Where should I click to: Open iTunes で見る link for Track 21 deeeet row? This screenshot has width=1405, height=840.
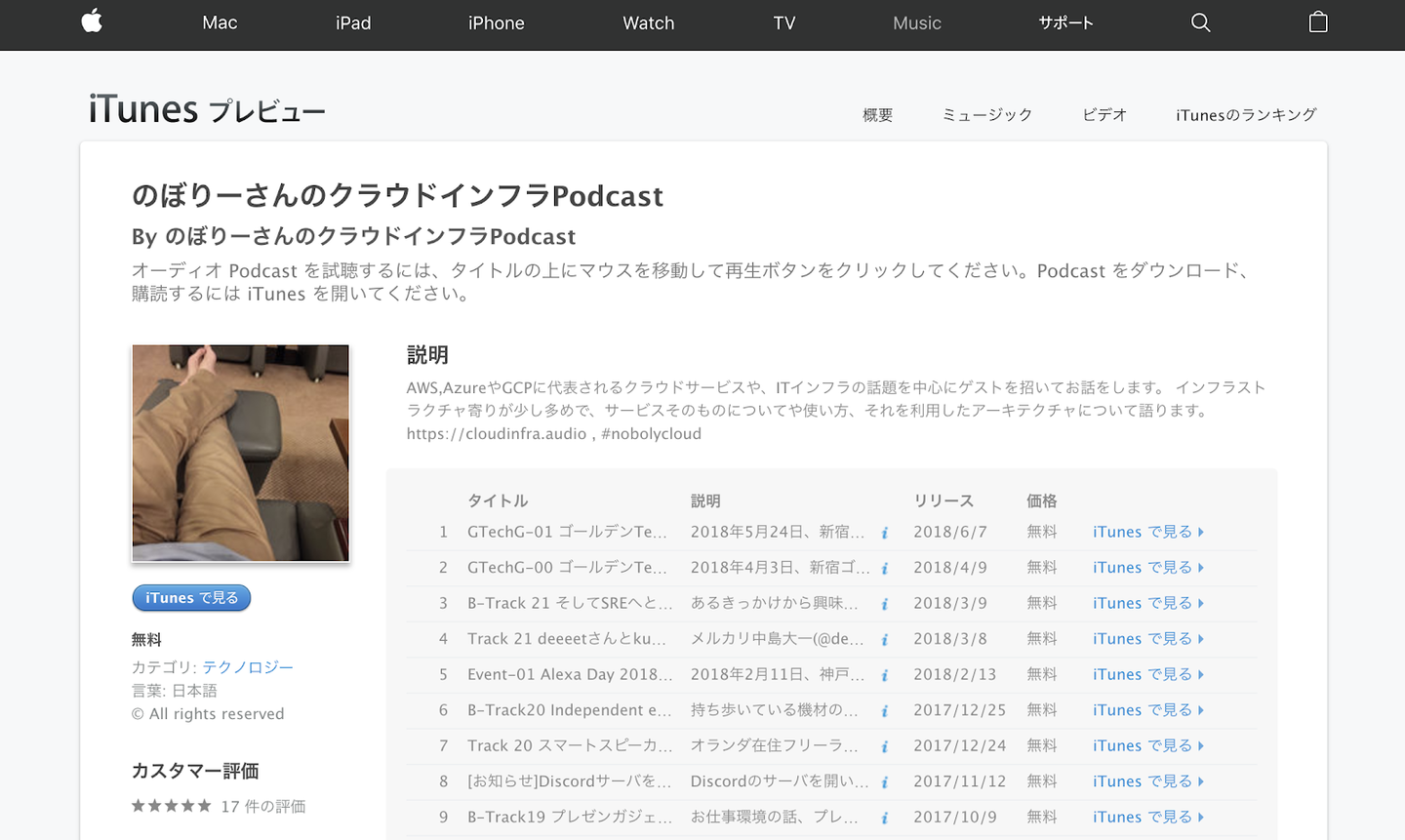click(x=1148, y=638)
